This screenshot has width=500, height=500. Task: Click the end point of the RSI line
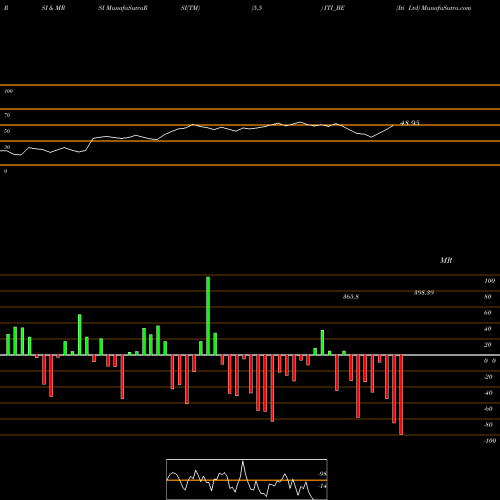[x=393, y=125]
